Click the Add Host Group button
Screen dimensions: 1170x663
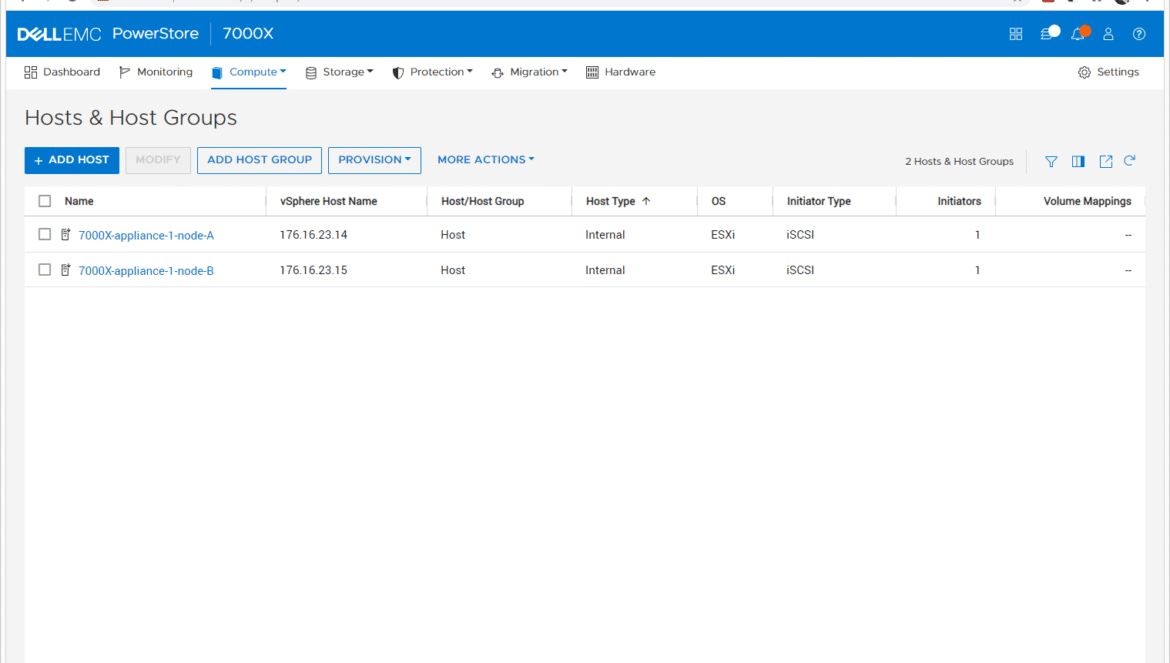260,160
